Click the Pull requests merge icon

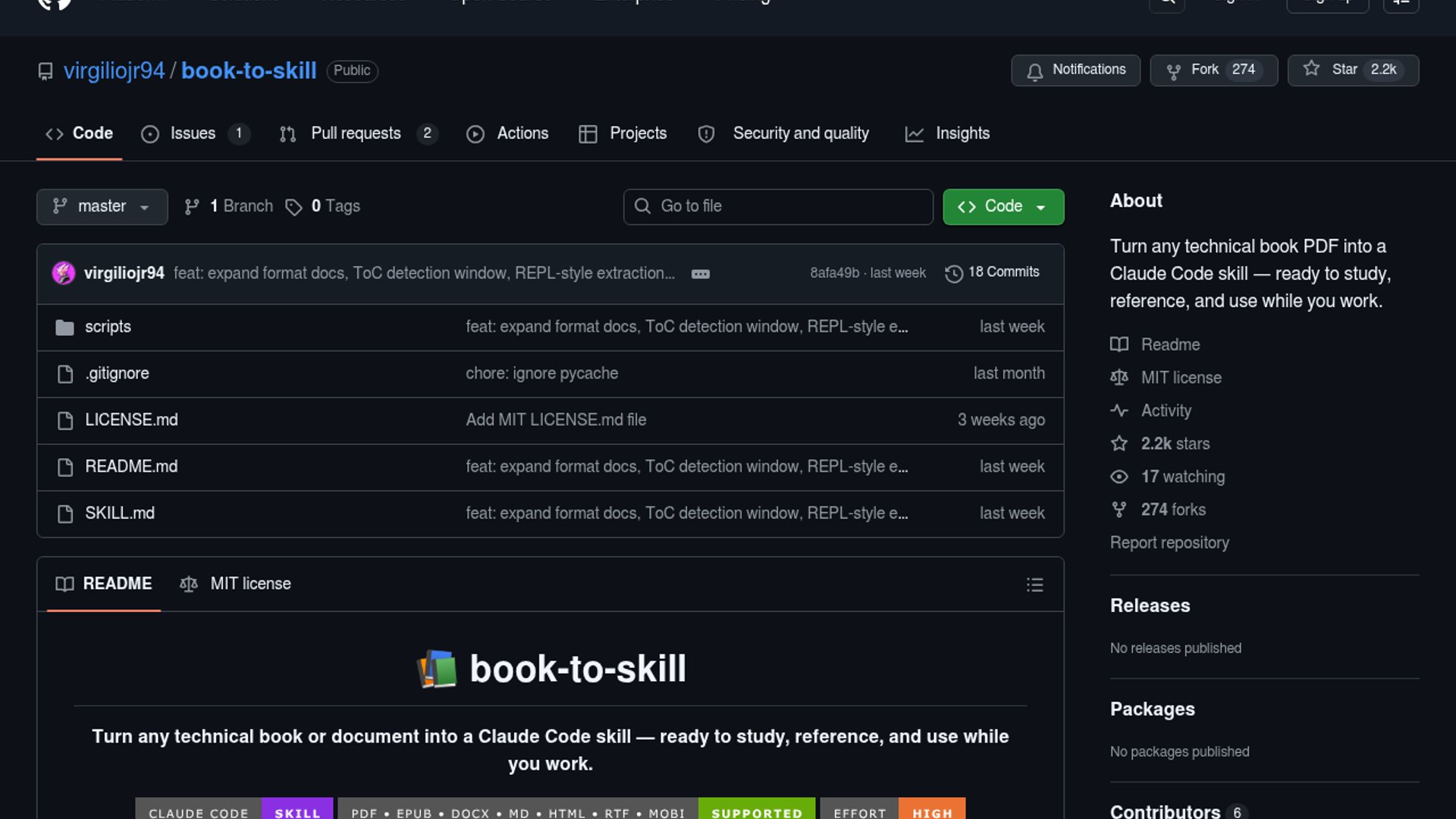pyautogui.click(x=287, y=134)
